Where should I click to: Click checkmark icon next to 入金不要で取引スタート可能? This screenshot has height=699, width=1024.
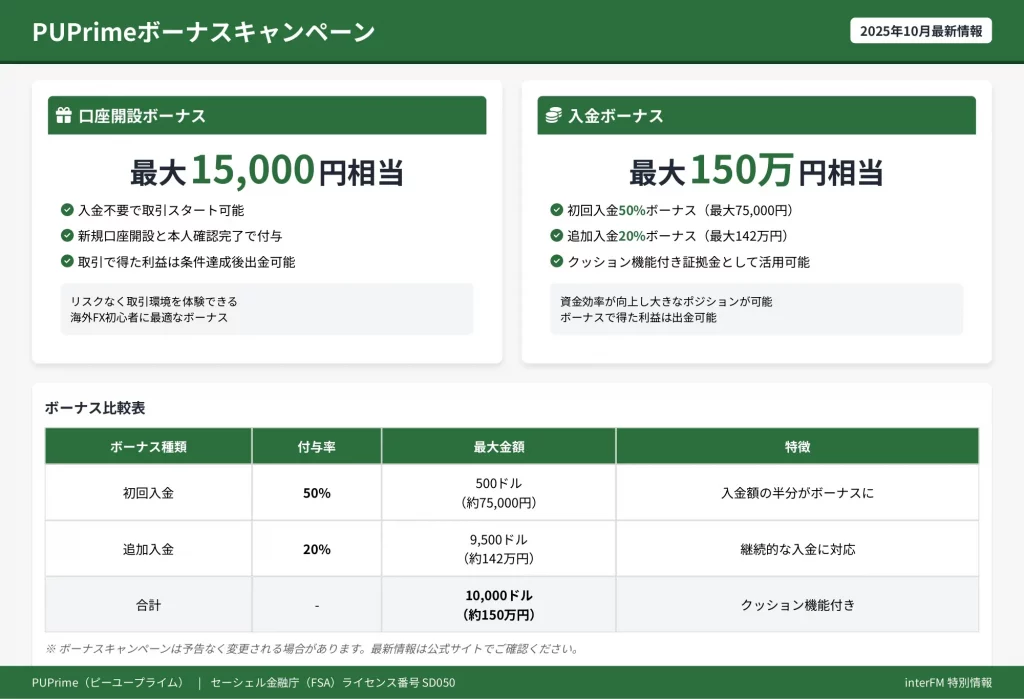tap(67, 210)
